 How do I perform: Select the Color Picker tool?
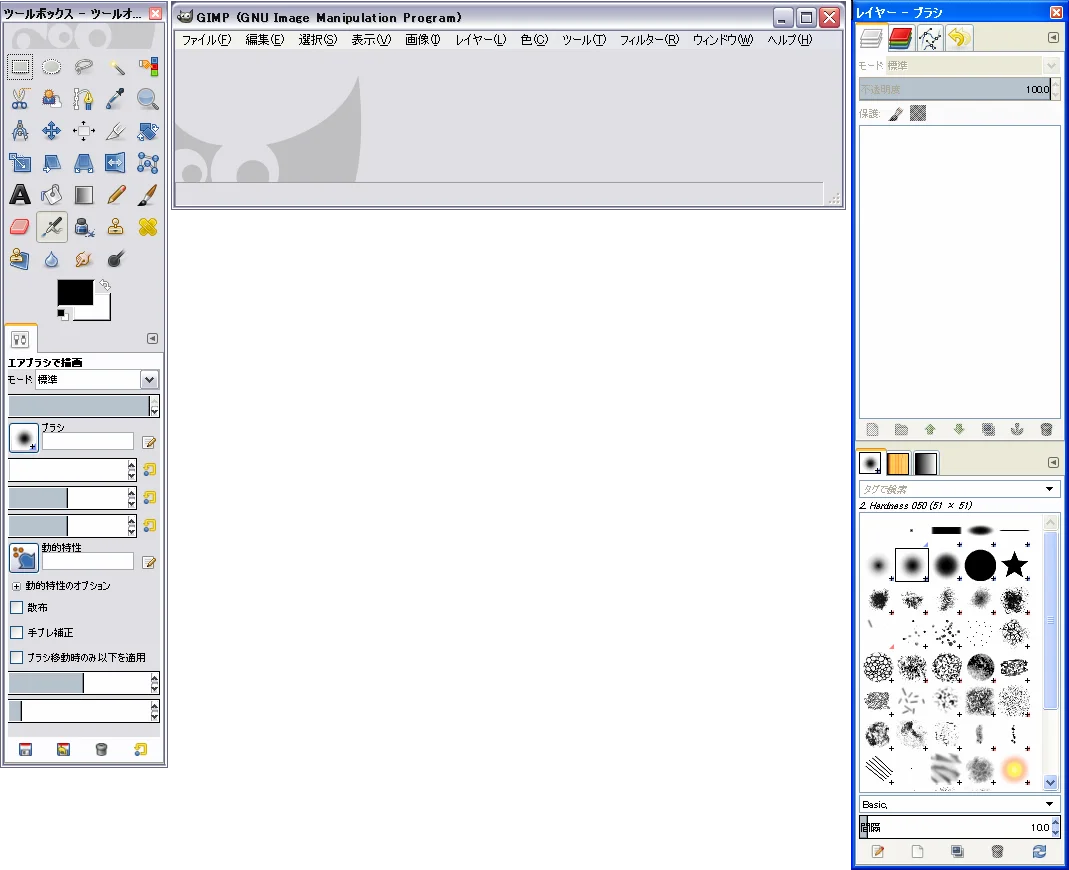coord(116,99)
